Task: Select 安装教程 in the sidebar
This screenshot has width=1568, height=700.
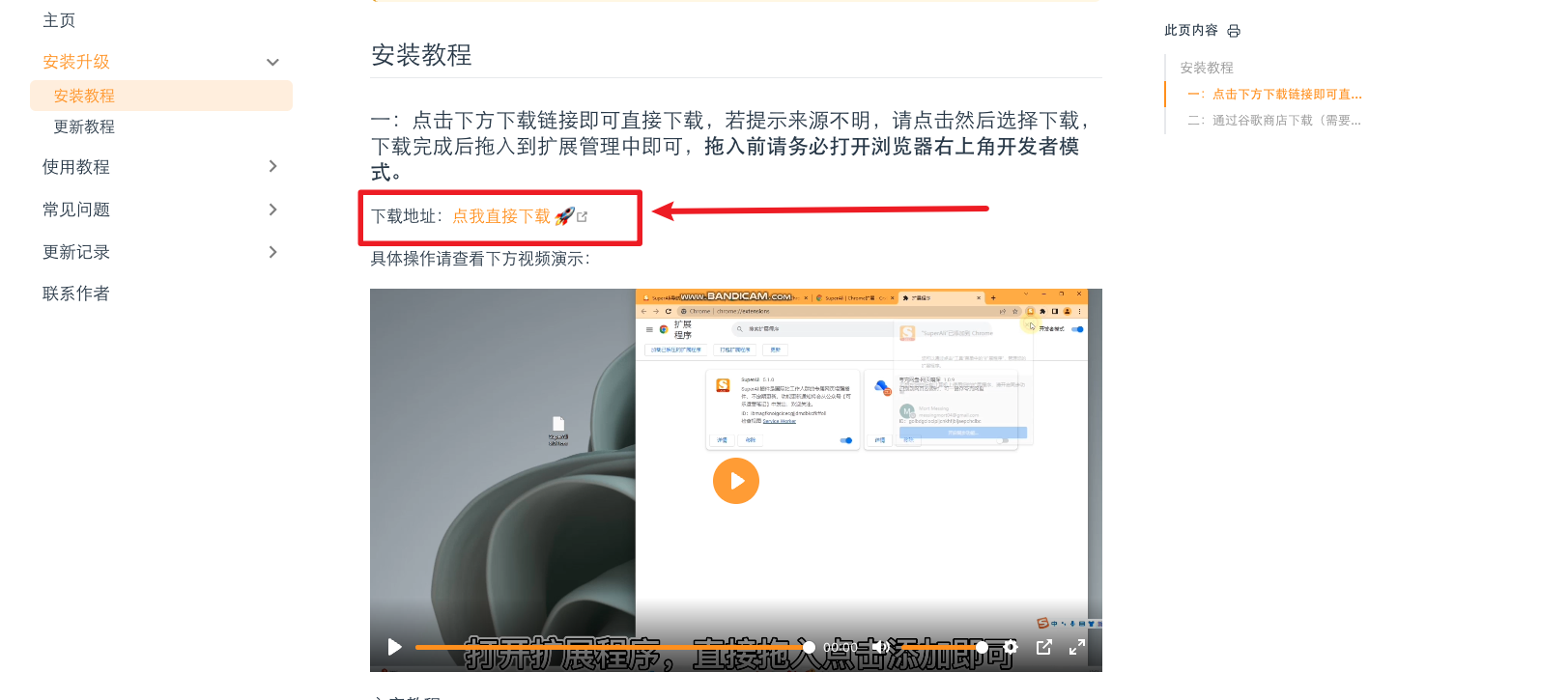Action: (x=84, y=96)
